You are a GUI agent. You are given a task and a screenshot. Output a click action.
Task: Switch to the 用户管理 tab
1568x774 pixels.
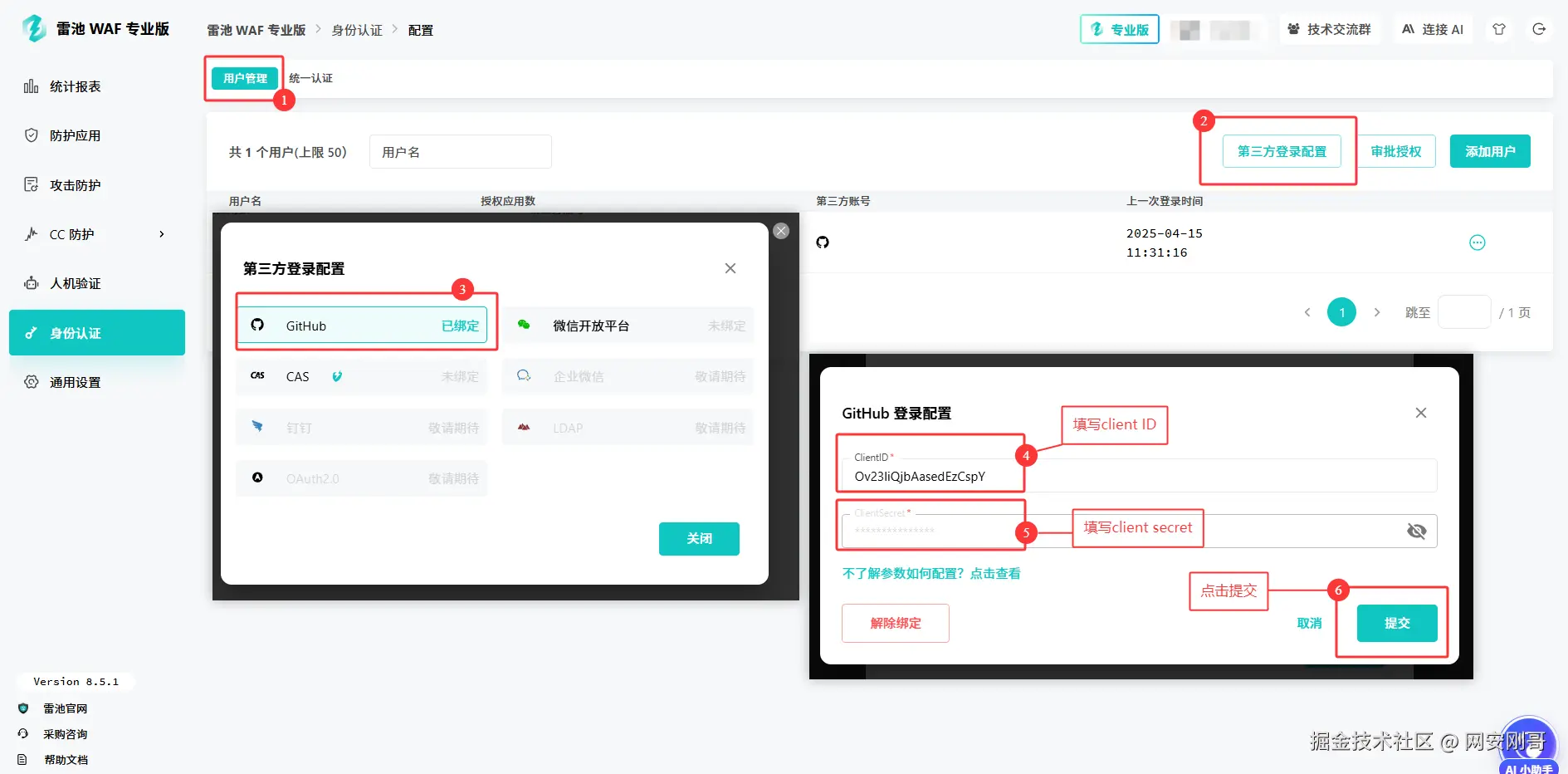(x=245, y=78)
